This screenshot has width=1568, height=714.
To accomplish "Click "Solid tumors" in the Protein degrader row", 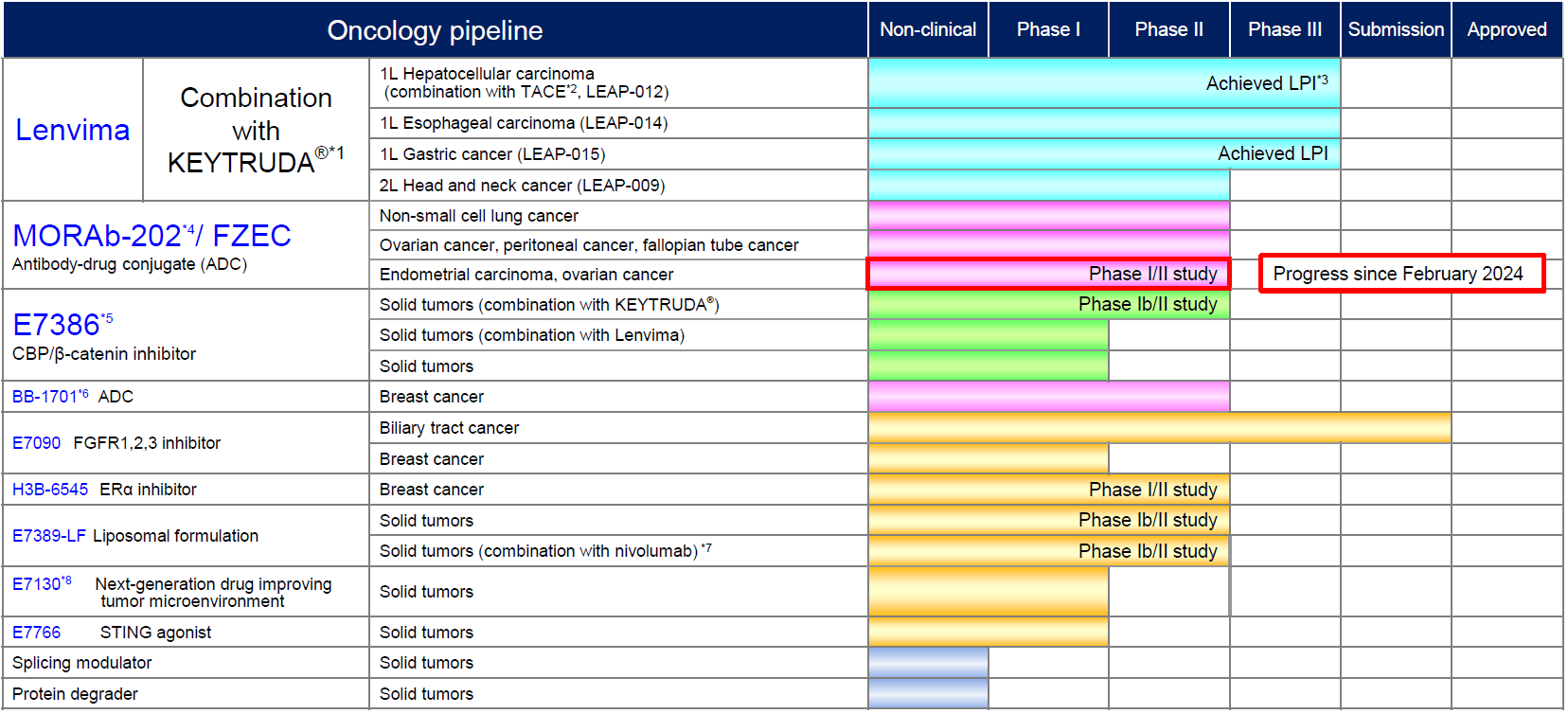I will (426, 694).
